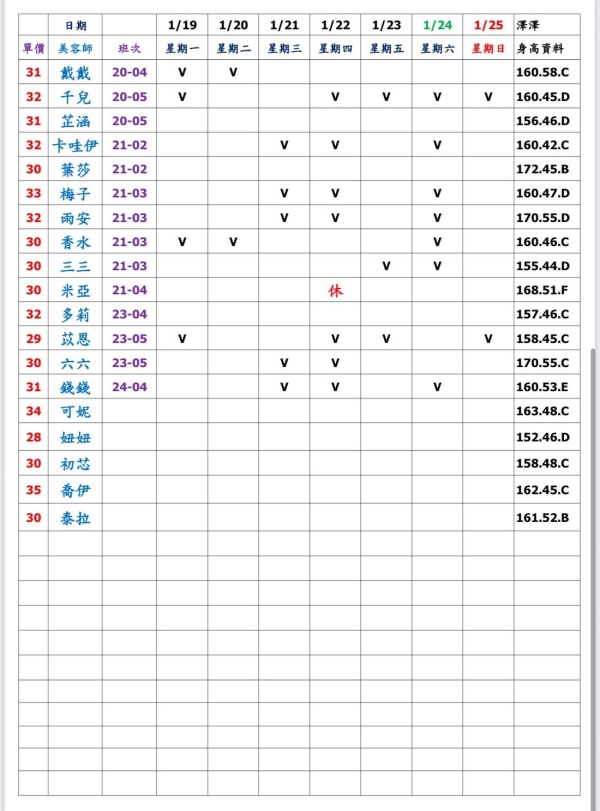Click the name 泰拉 in last filled row
The height and width of the screenshot is (811, 600).
click(75, 518)
